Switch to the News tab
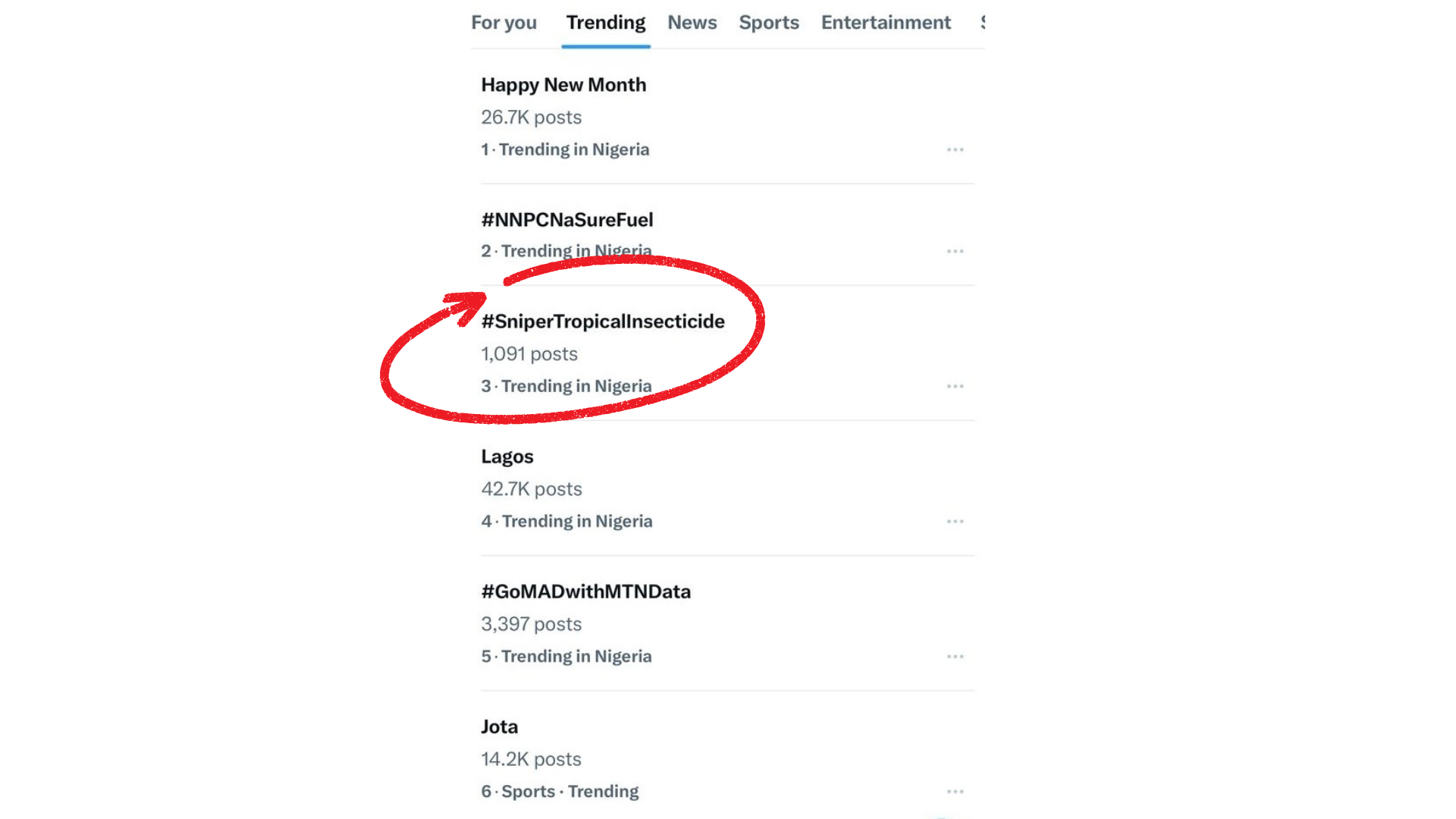The height and width of the screenshot is (819, 1456). 692,23
